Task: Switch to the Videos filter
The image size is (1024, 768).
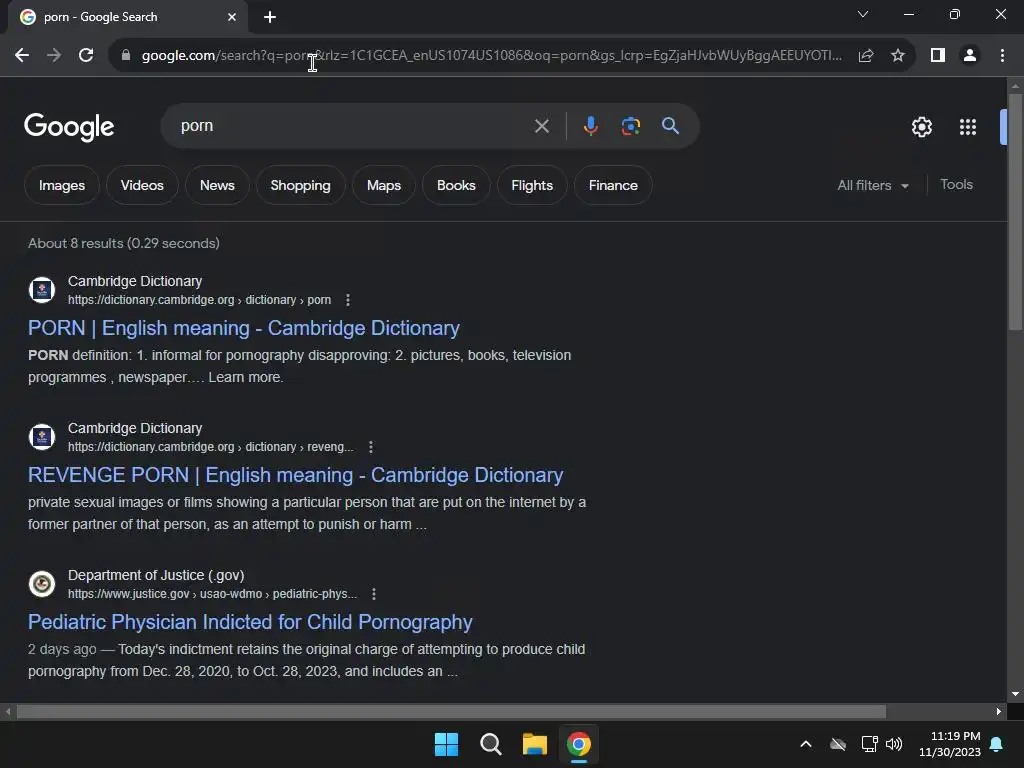Action: tap(142, 185)
